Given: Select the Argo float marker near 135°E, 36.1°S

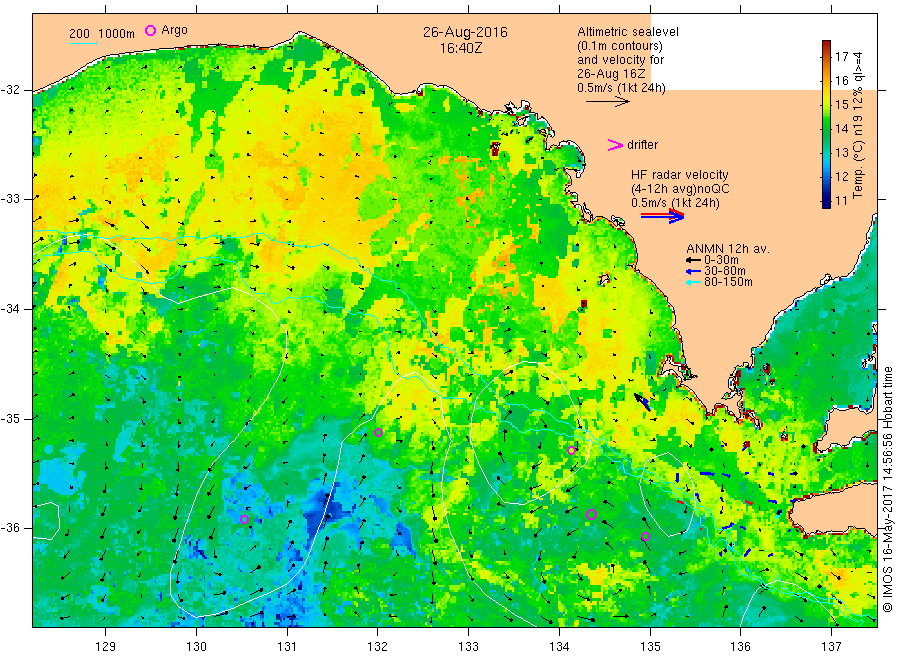Looking at the screenshot, I should click(x=645, y=537).
